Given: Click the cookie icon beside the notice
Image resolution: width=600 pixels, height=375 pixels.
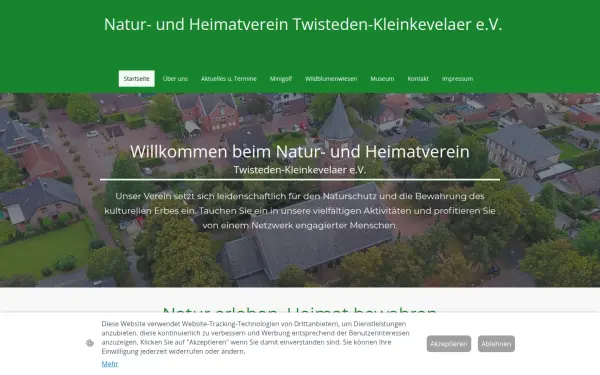Looking at the screenshot, I should point(90,343).
